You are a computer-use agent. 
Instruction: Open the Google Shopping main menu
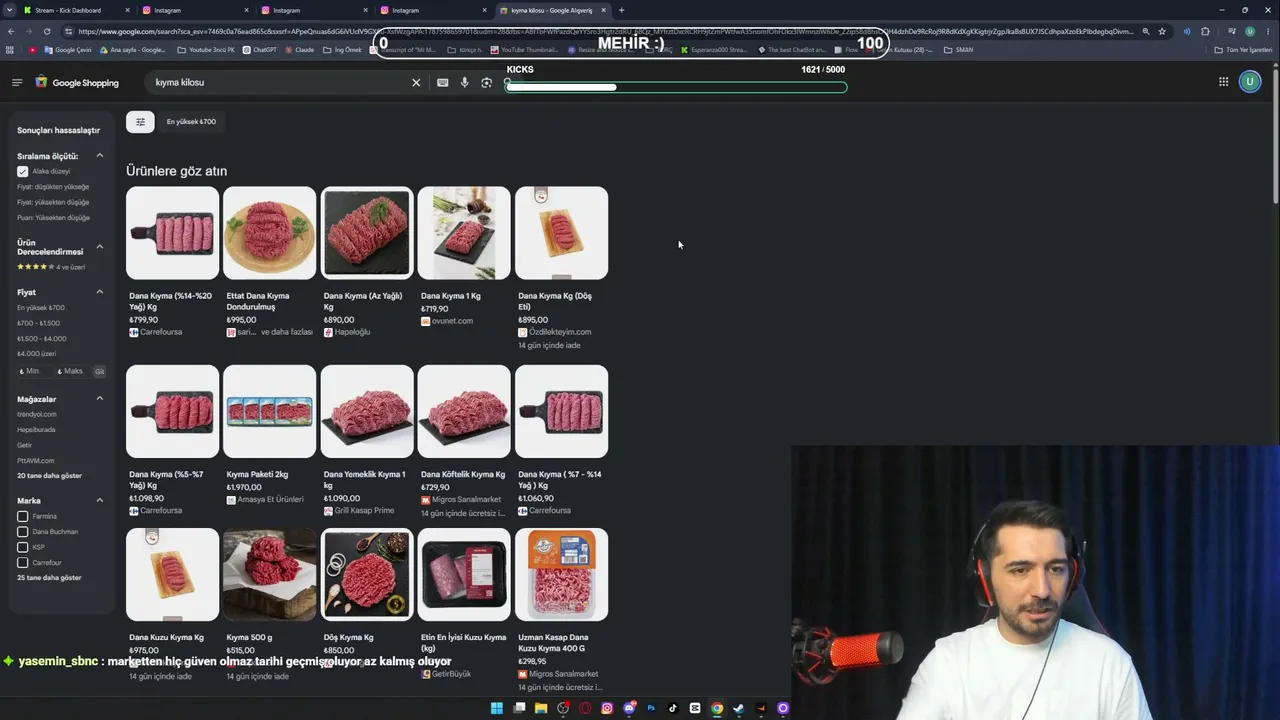tap(17, 82)
